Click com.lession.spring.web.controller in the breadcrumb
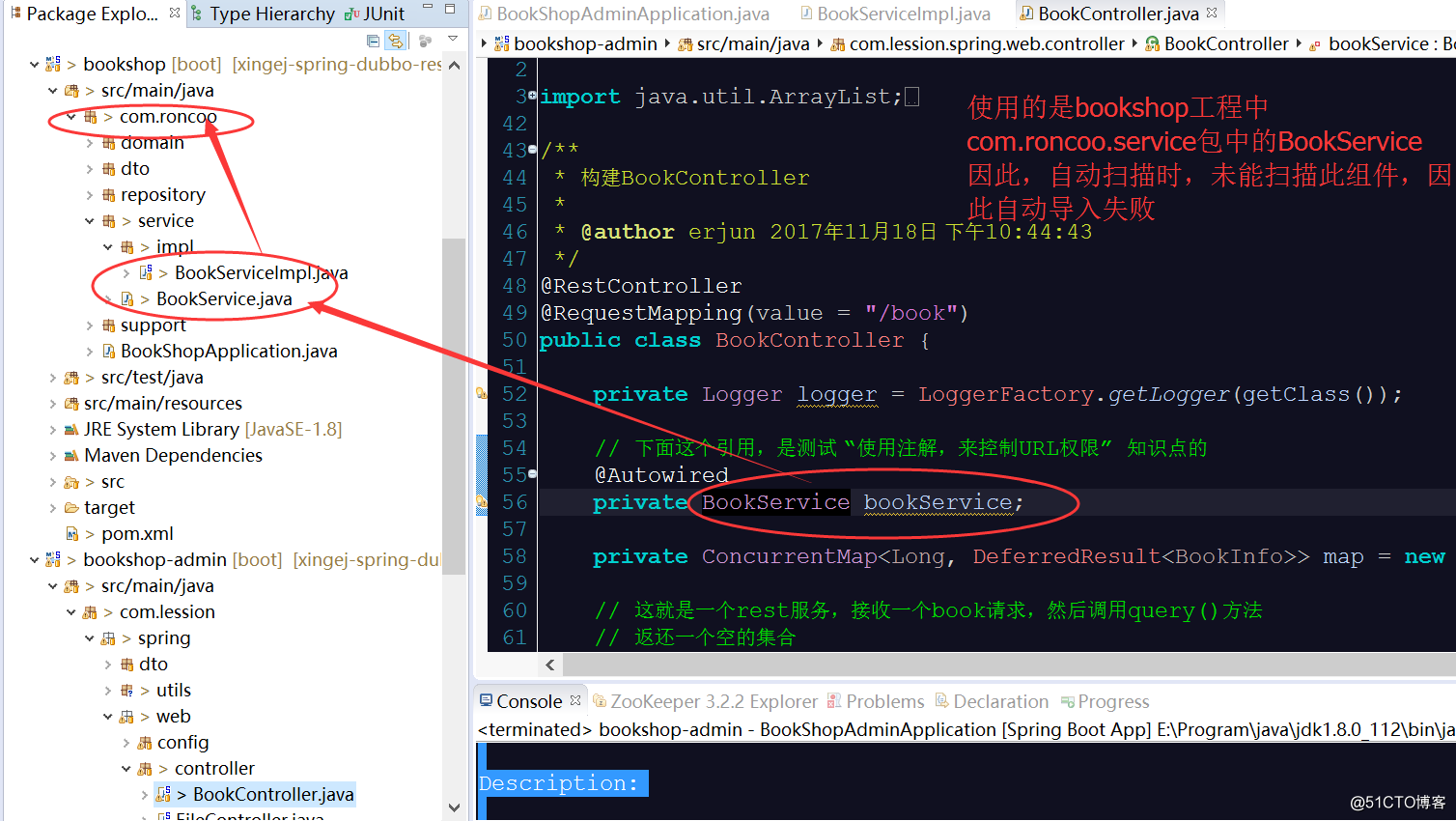 987,43
